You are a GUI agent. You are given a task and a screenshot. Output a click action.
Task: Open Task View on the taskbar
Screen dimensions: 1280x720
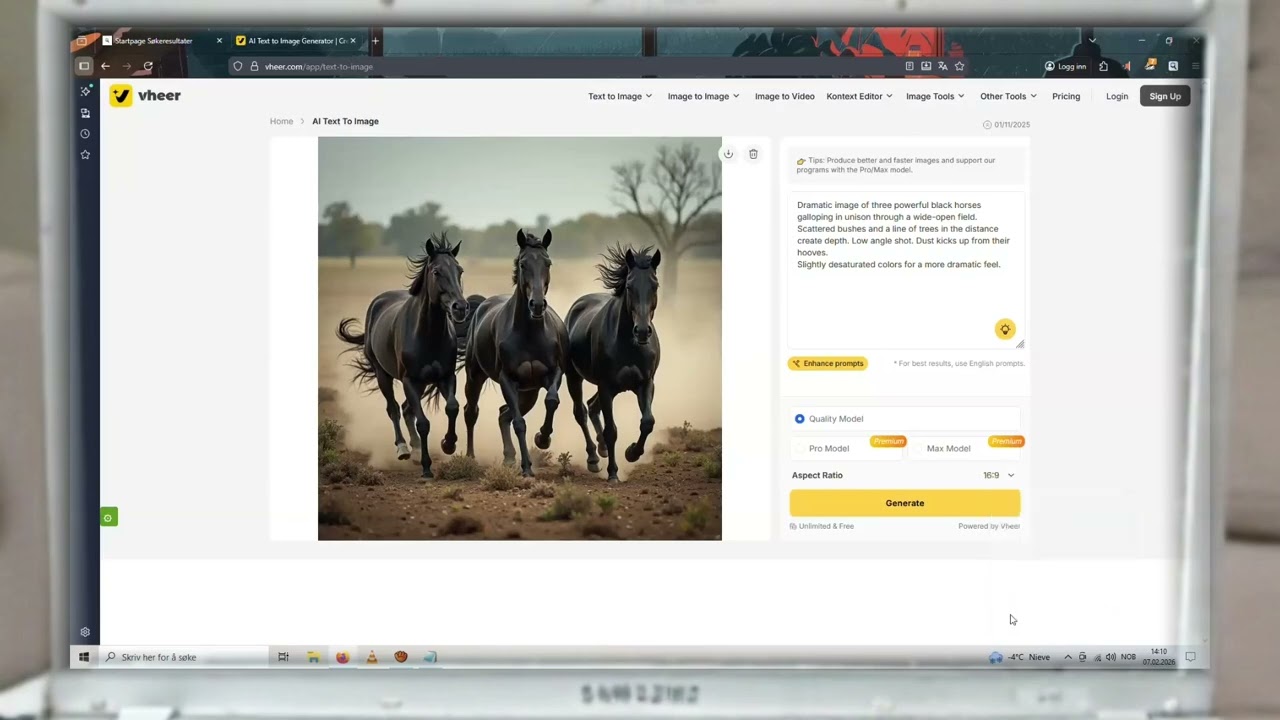pyautogui.click(x=283, y=657)
